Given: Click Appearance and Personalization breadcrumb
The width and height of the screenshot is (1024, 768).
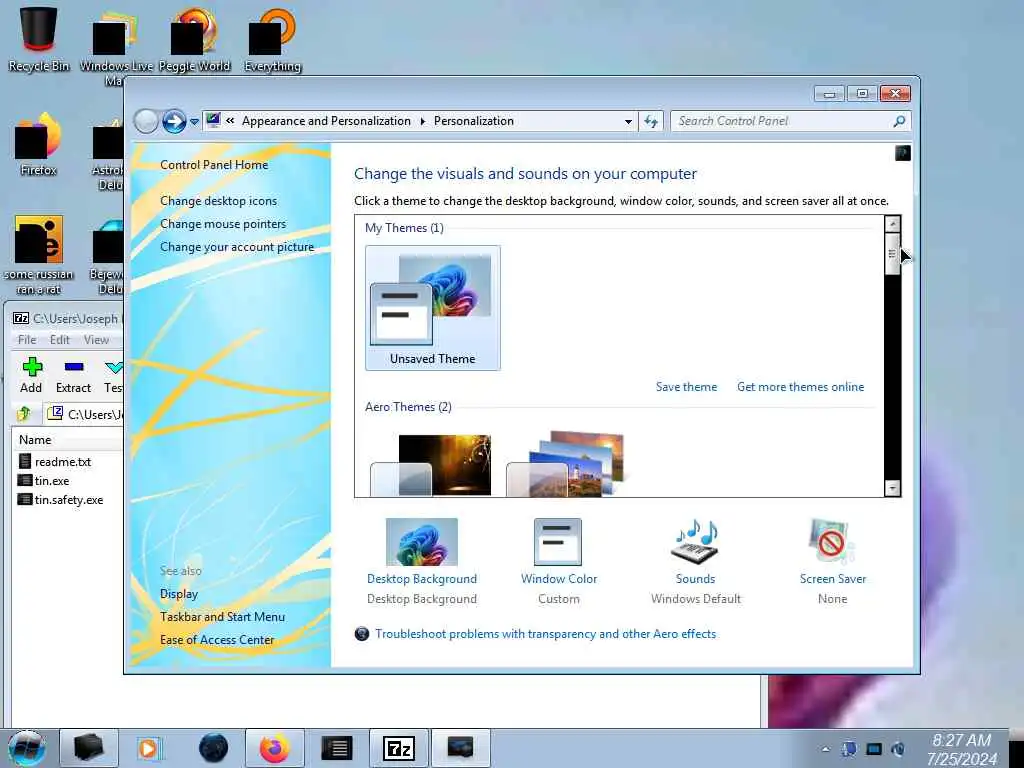Looking at the screenshot, I should click(x=327, y=121).
